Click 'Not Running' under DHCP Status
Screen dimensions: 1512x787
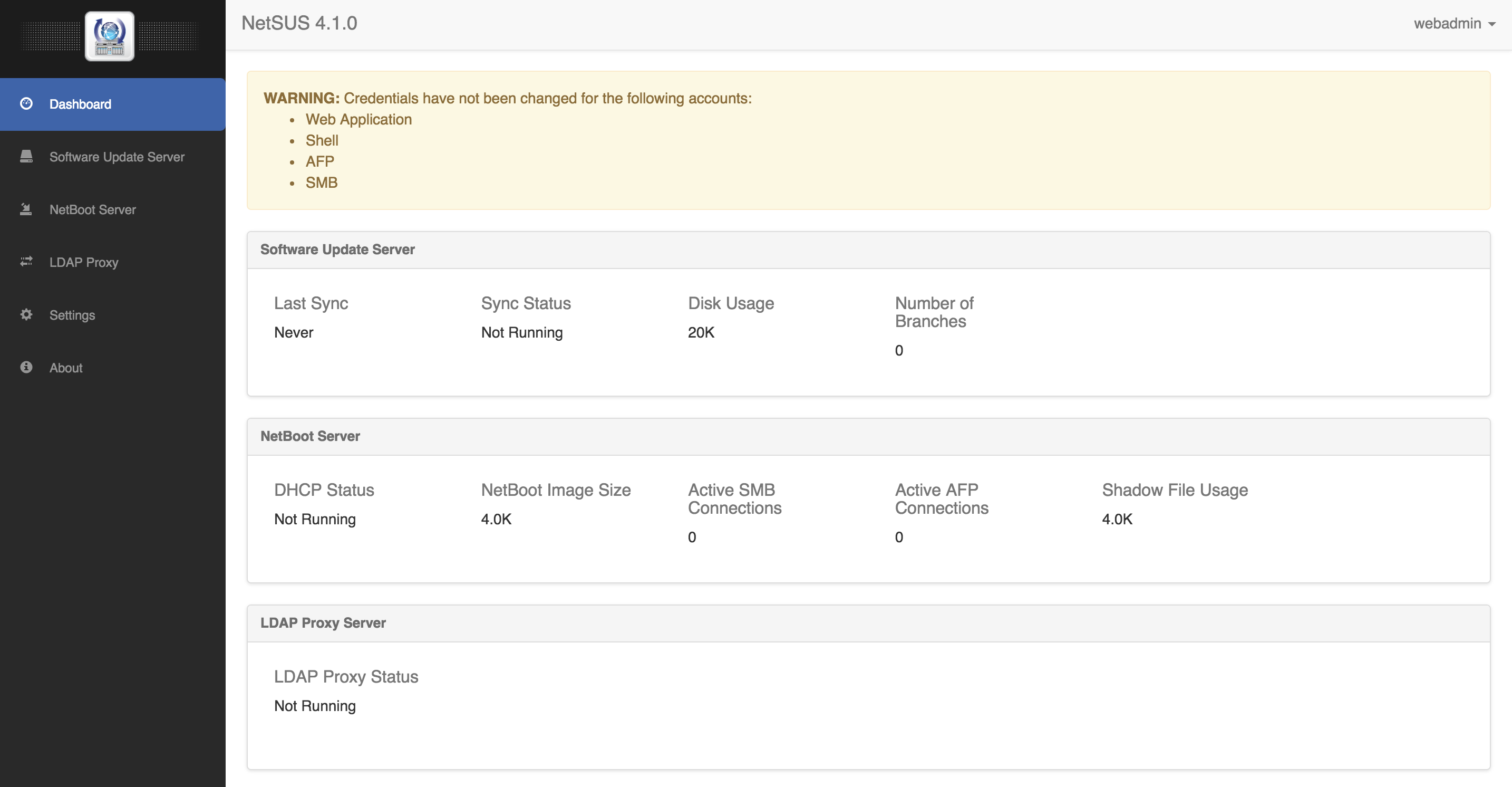tap(315, 519)
